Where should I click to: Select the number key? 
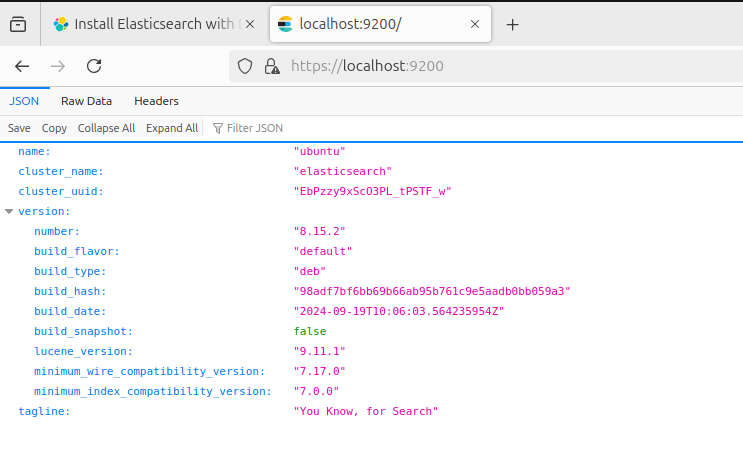click(57, 231)
